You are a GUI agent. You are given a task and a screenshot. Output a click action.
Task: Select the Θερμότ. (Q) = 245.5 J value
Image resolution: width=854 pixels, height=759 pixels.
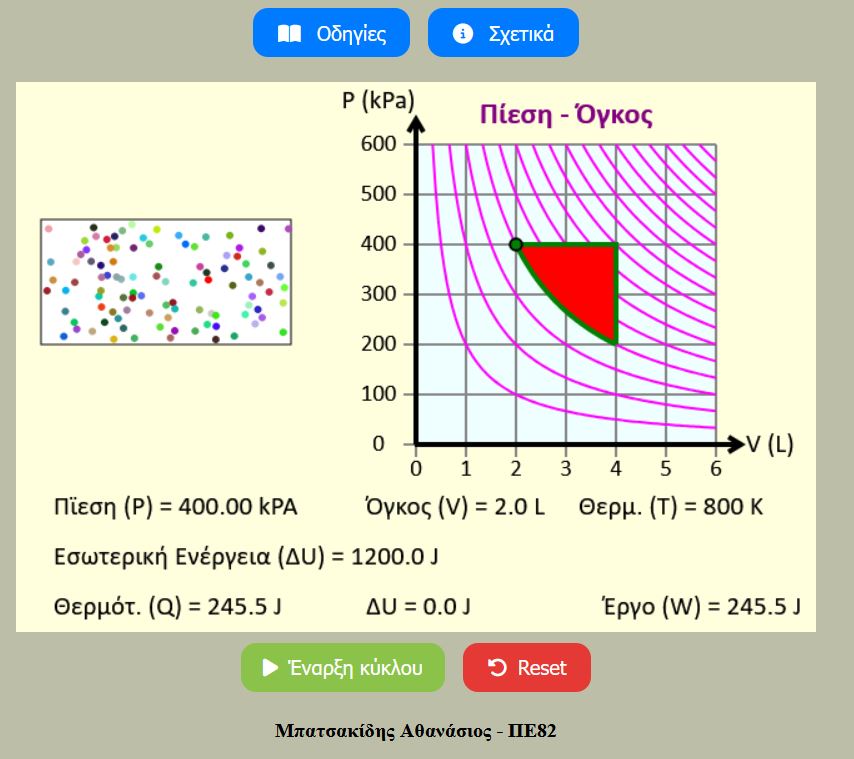(162, 606)
